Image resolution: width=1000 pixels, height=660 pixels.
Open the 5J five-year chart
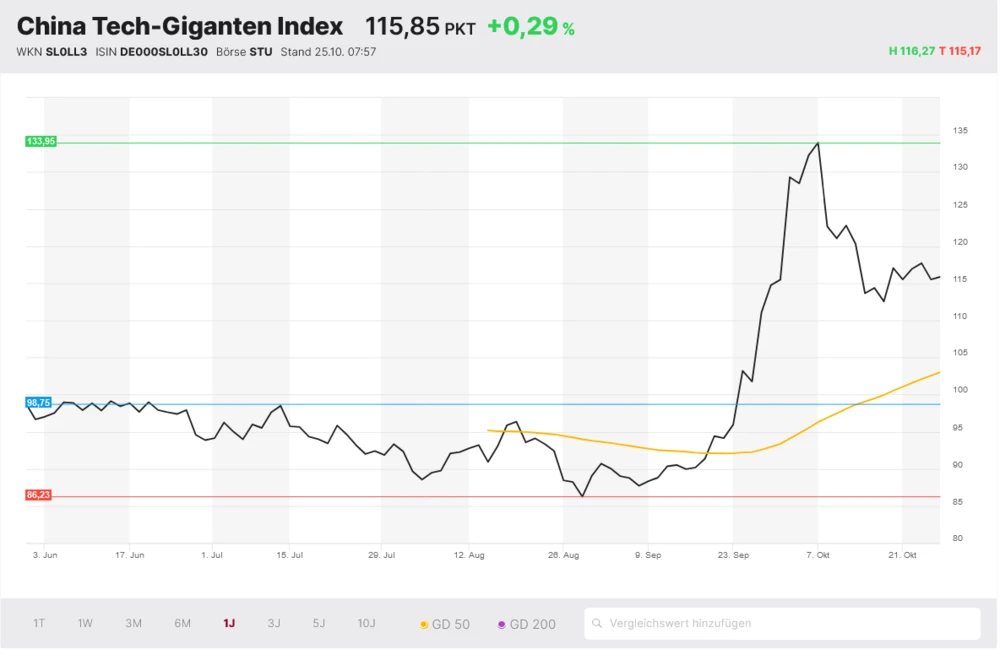(318, 623)
